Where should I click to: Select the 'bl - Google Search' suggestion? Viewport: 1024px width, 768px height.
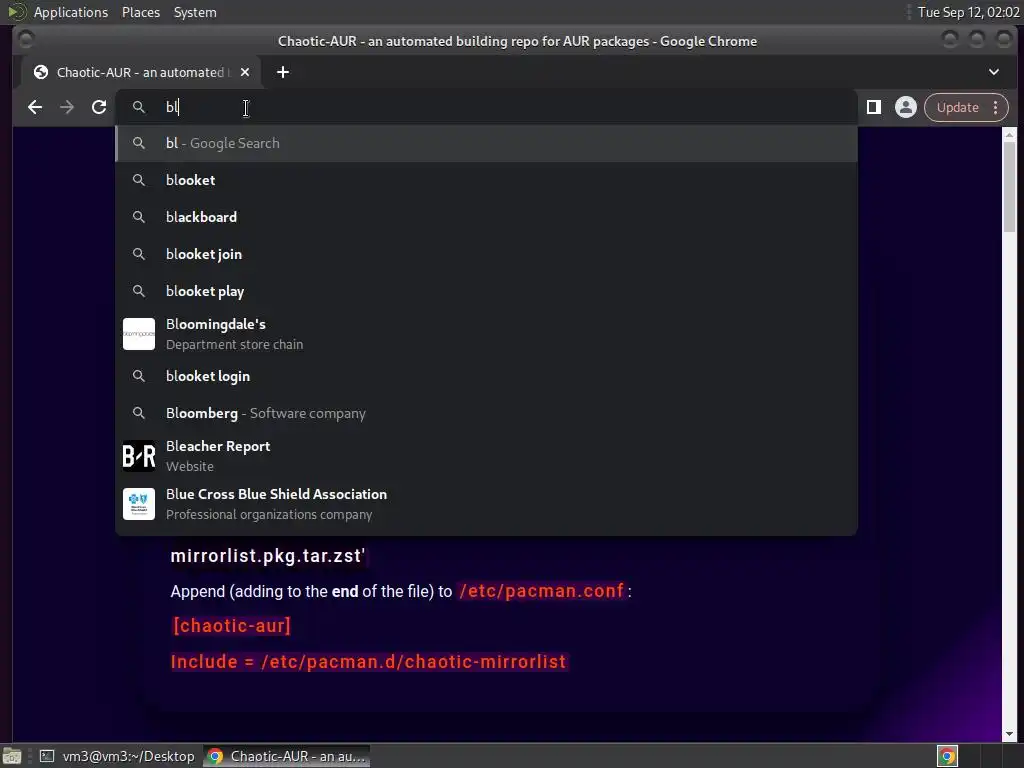coord(487,143)
